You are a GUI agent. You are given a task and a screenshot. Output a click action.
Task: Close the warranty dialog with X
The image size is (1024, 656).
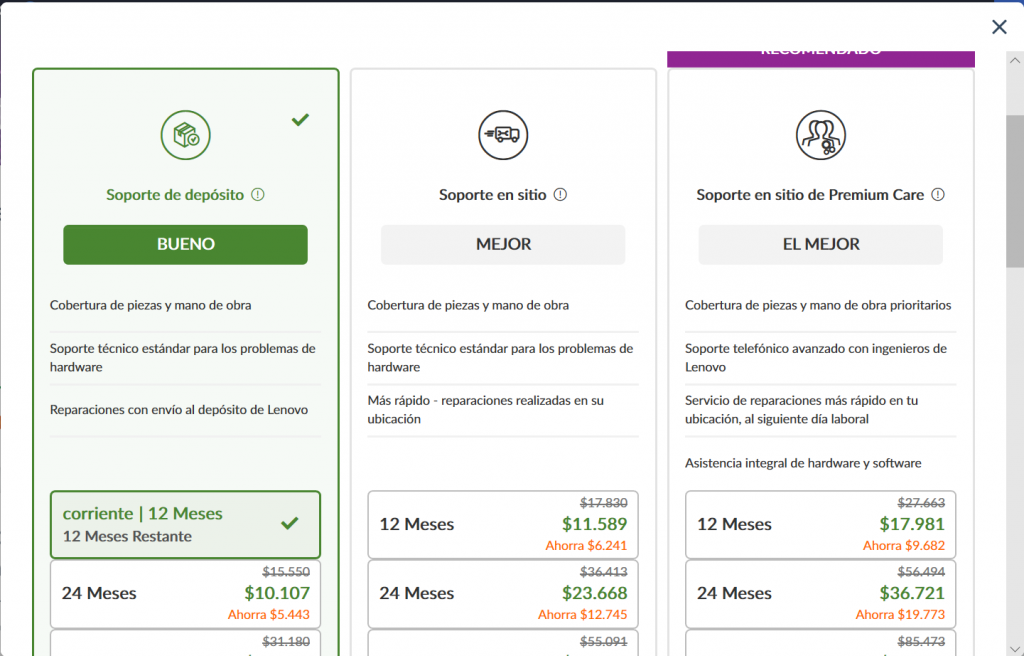pyautogui.click(x=999, y=27)
